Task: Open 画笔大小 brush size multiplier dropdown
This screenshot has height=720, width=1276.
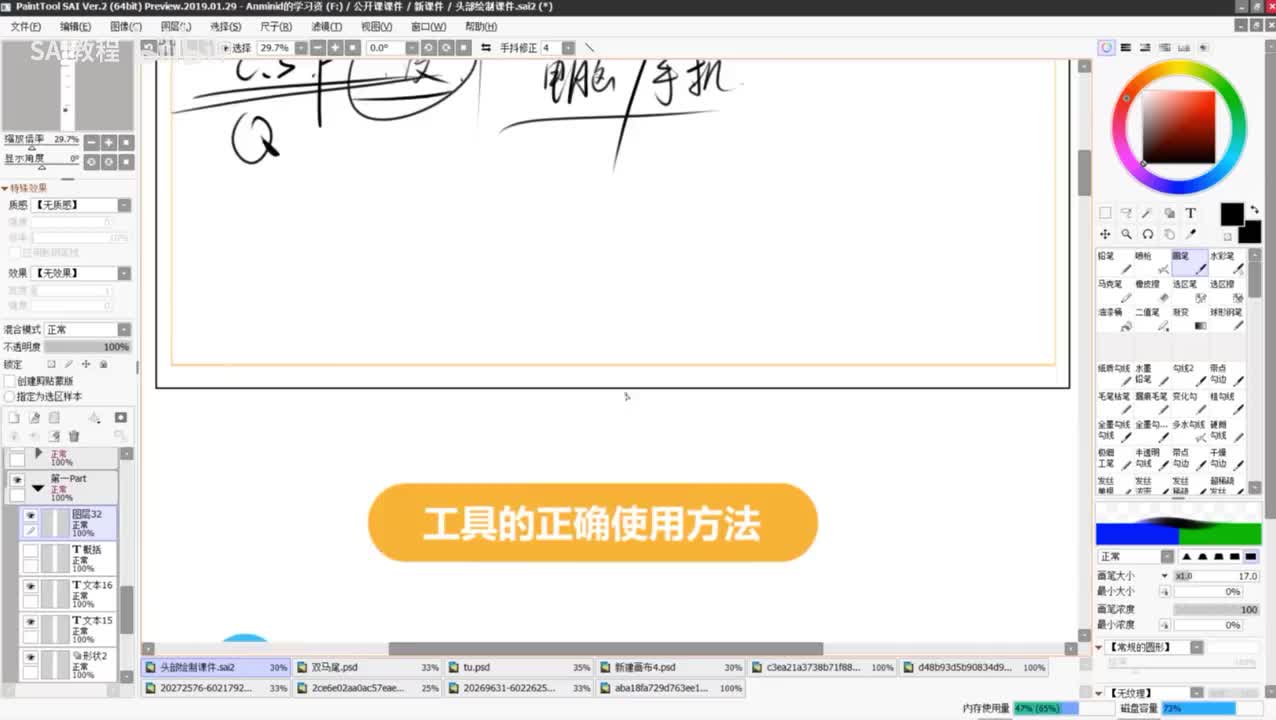Action: pyautogui.click(x=1164, y=576)
